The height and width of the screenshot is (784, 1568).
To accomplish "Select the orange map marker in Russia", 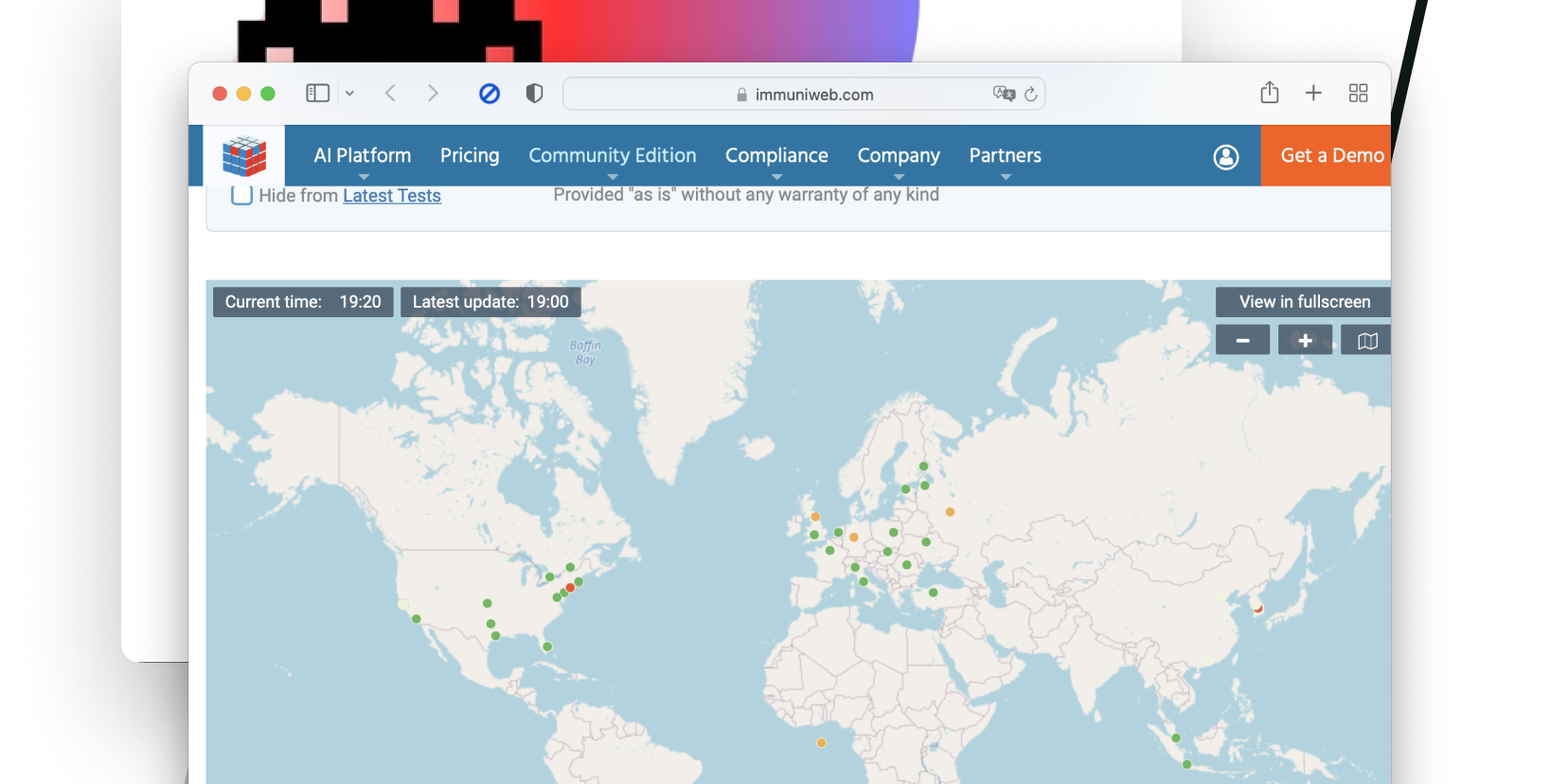I will click(950, 512).
